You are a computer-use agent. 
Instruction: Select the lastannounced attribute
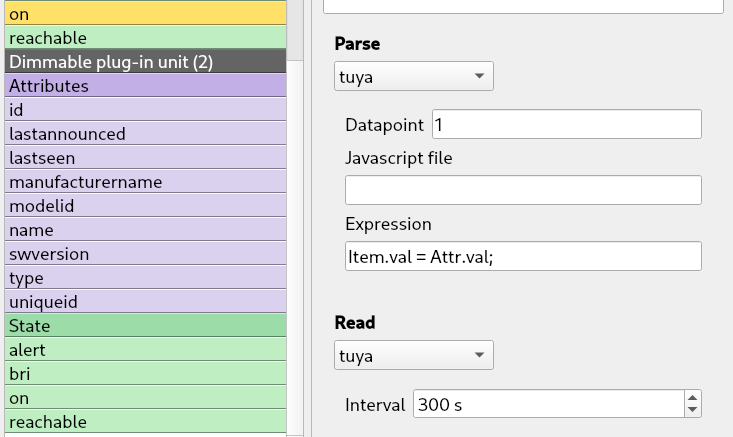(x=145, y=134)
